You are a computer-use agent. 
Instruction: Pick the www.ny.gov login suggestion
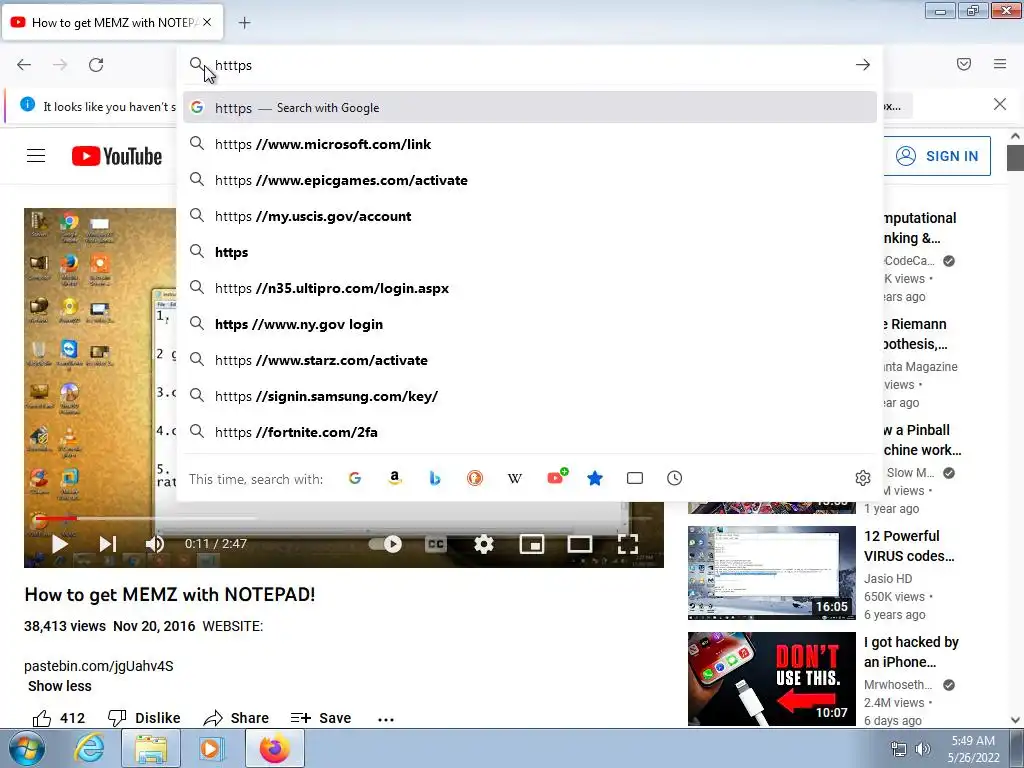[530, 324]
